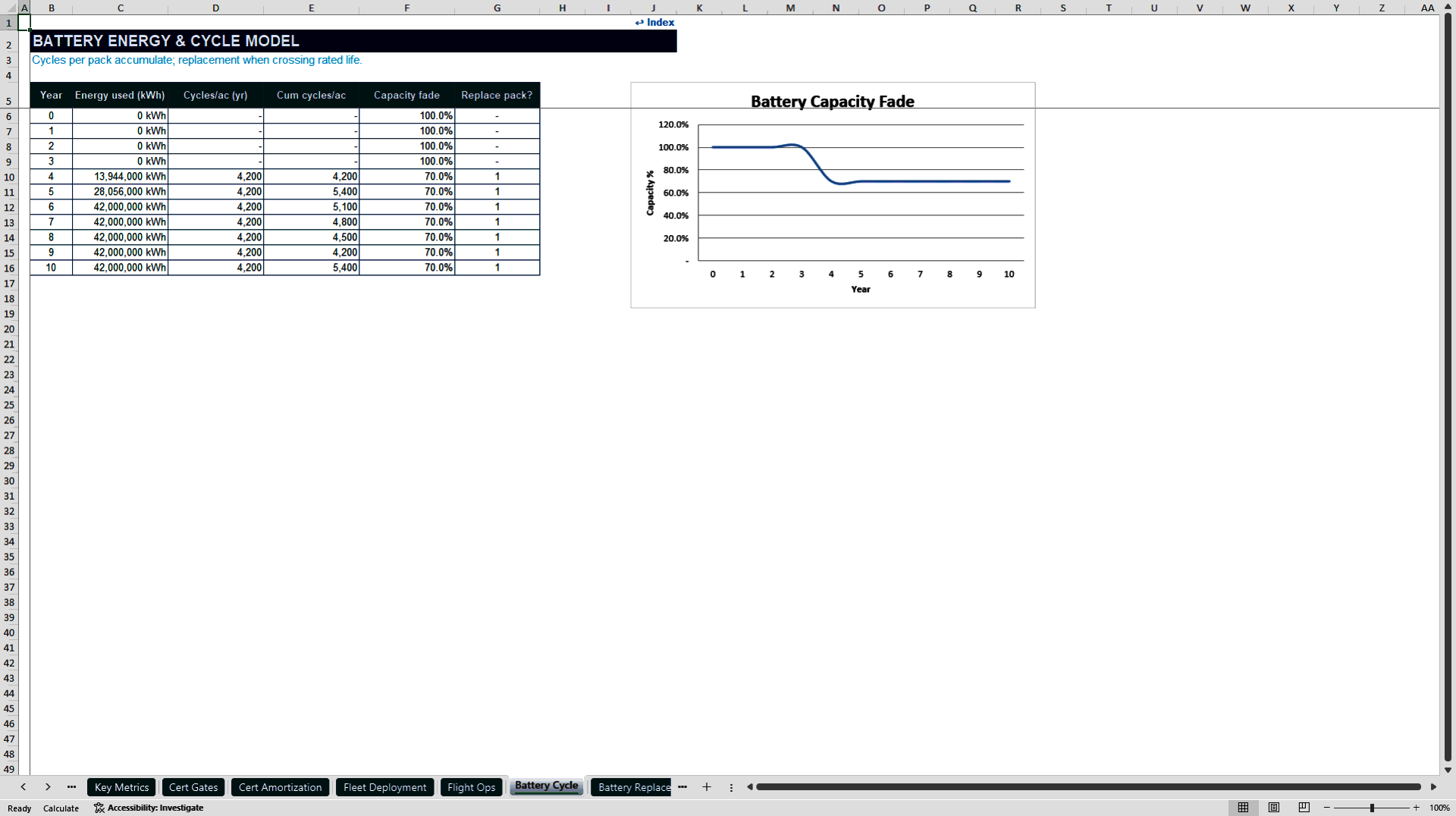Switch to the Cert Gates sheet tab
The width and height of the screenshot is (1456, 816).
(193, 787)
